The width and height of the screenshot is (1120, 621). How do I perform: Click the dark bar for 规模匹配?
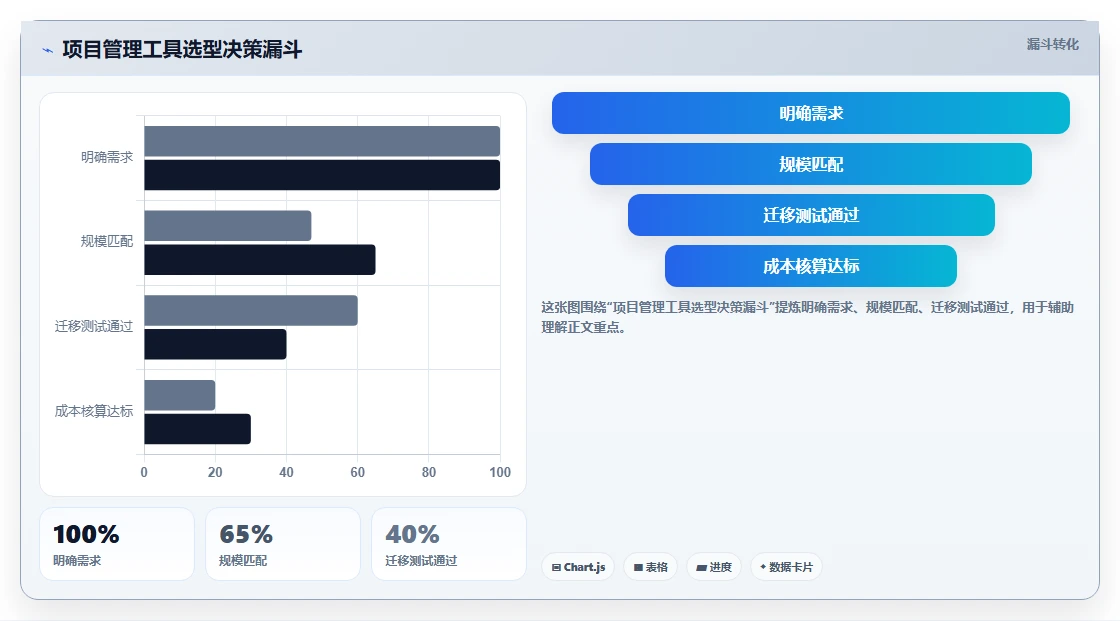[260, 259]
